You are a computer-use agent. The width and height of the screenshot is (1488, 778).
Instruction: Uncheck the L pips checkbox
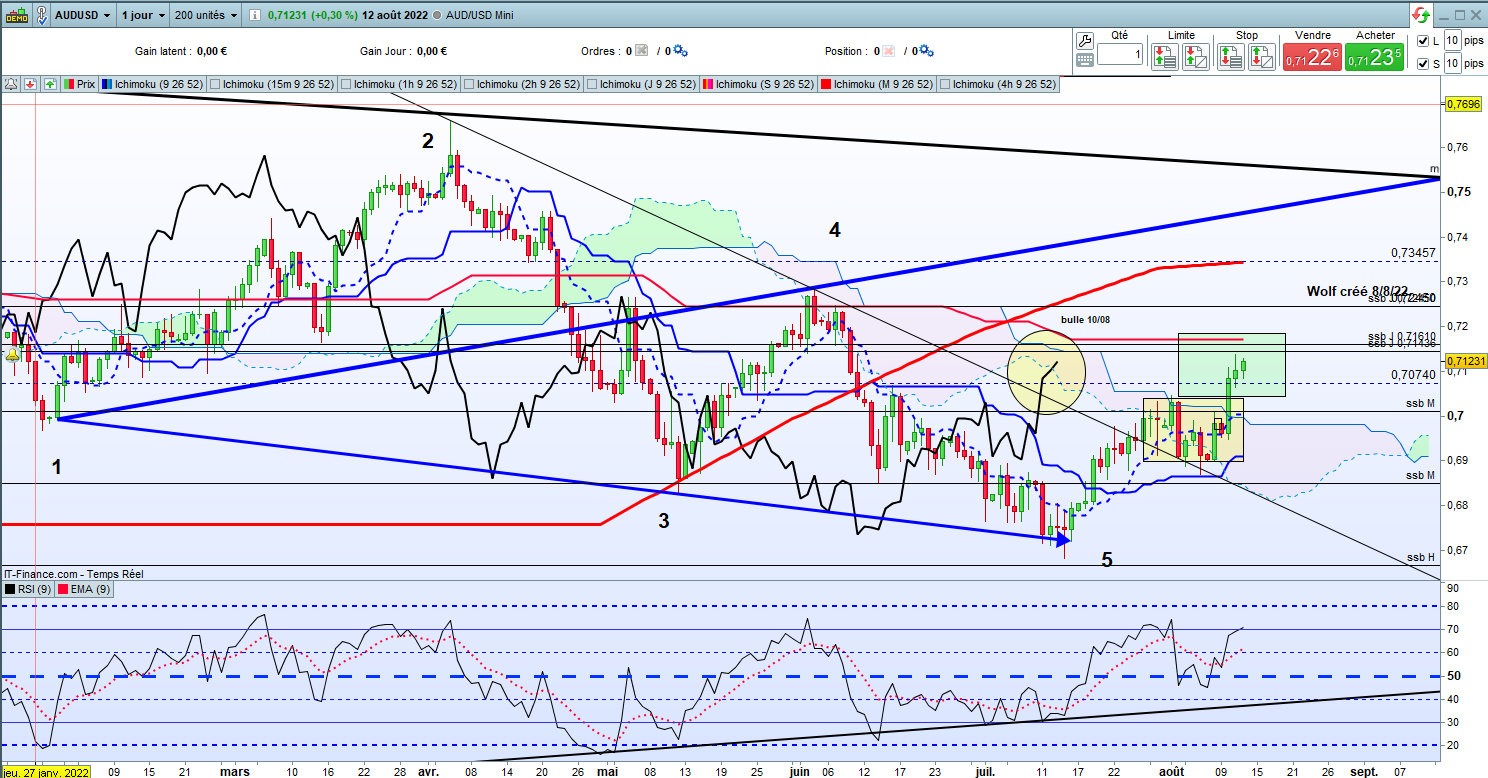pos(1424,41)
